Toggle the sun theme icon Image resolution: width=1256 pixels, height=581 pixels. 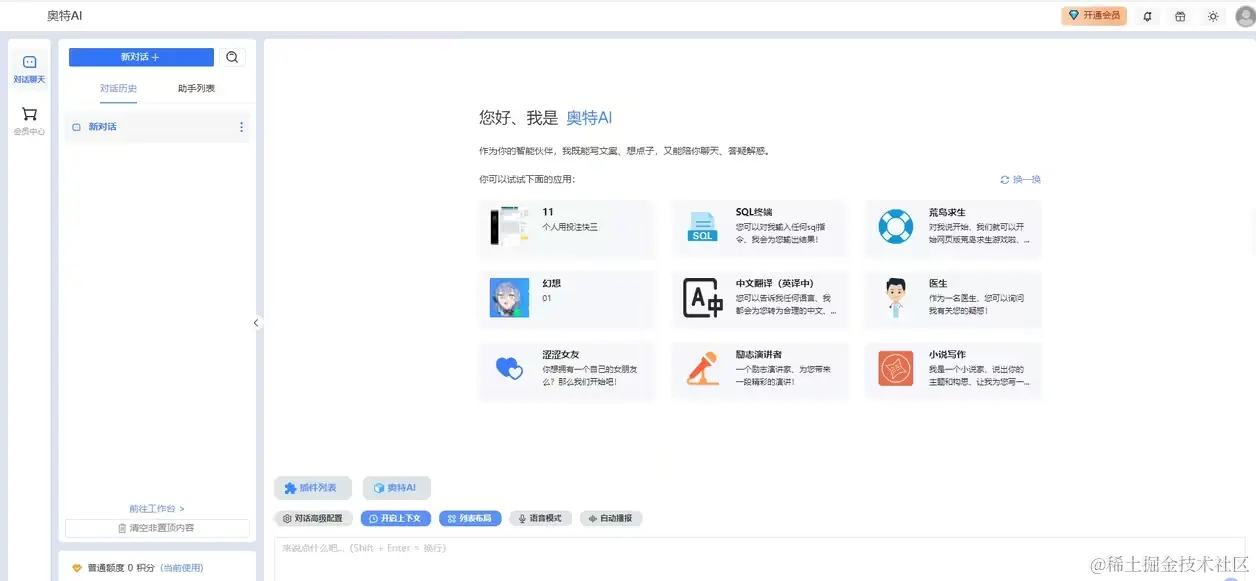click(1213, 16)
